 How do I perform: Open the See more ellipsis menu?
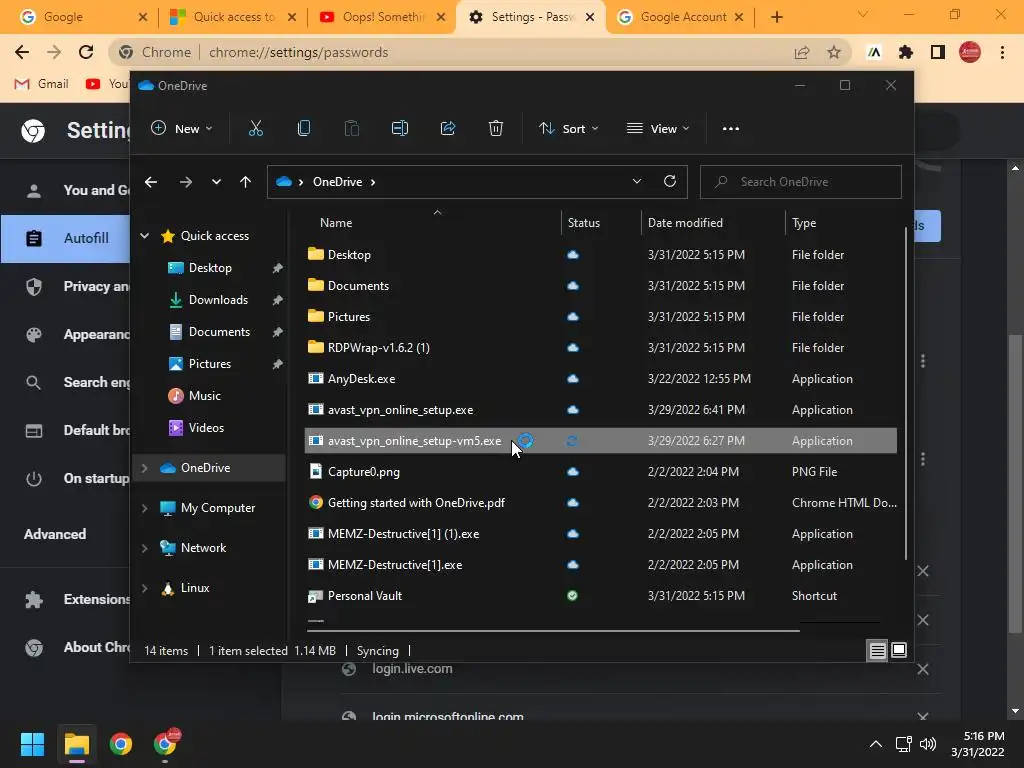[731, 129]
